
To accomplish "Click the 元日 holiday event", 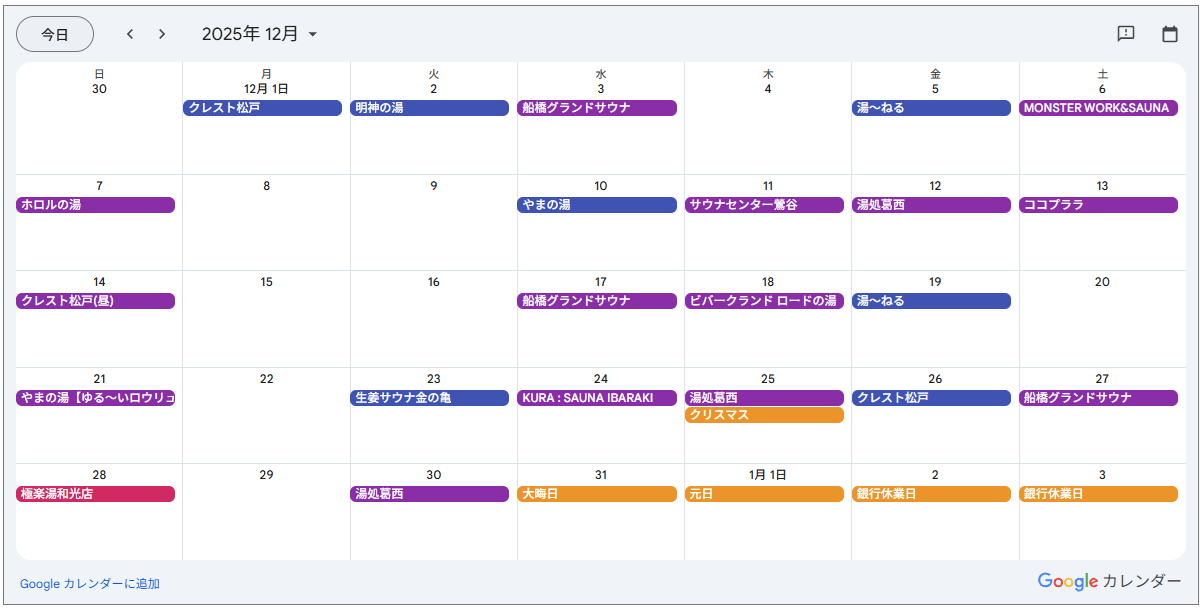I will pos(764,494).
